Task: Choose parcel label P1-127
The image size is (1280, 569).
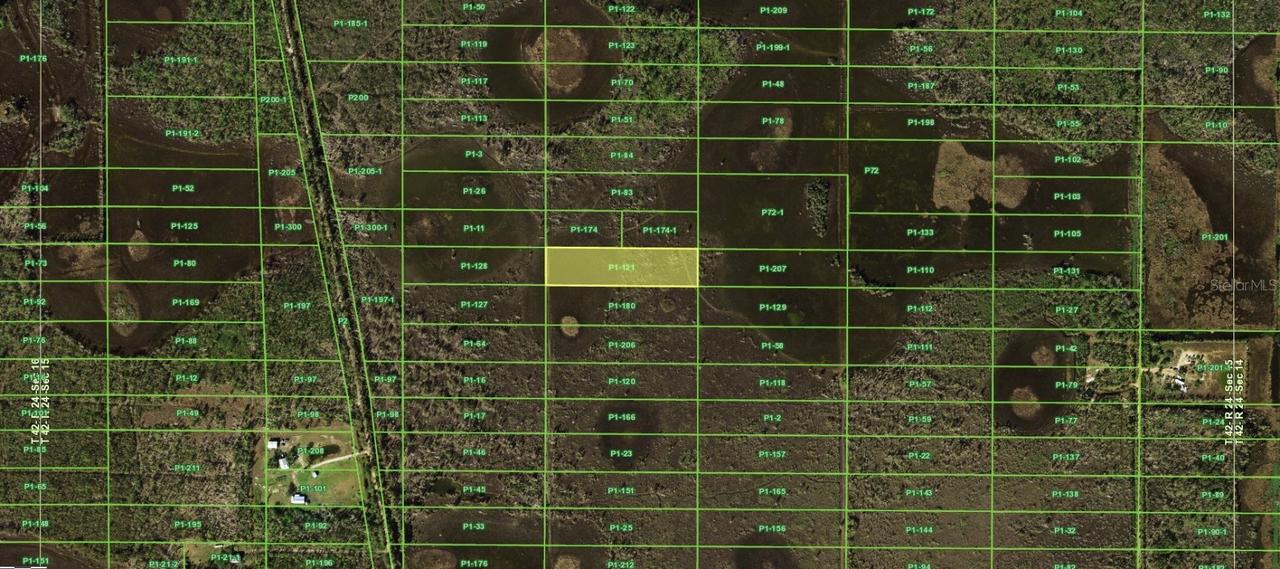Action: point(474,304)
